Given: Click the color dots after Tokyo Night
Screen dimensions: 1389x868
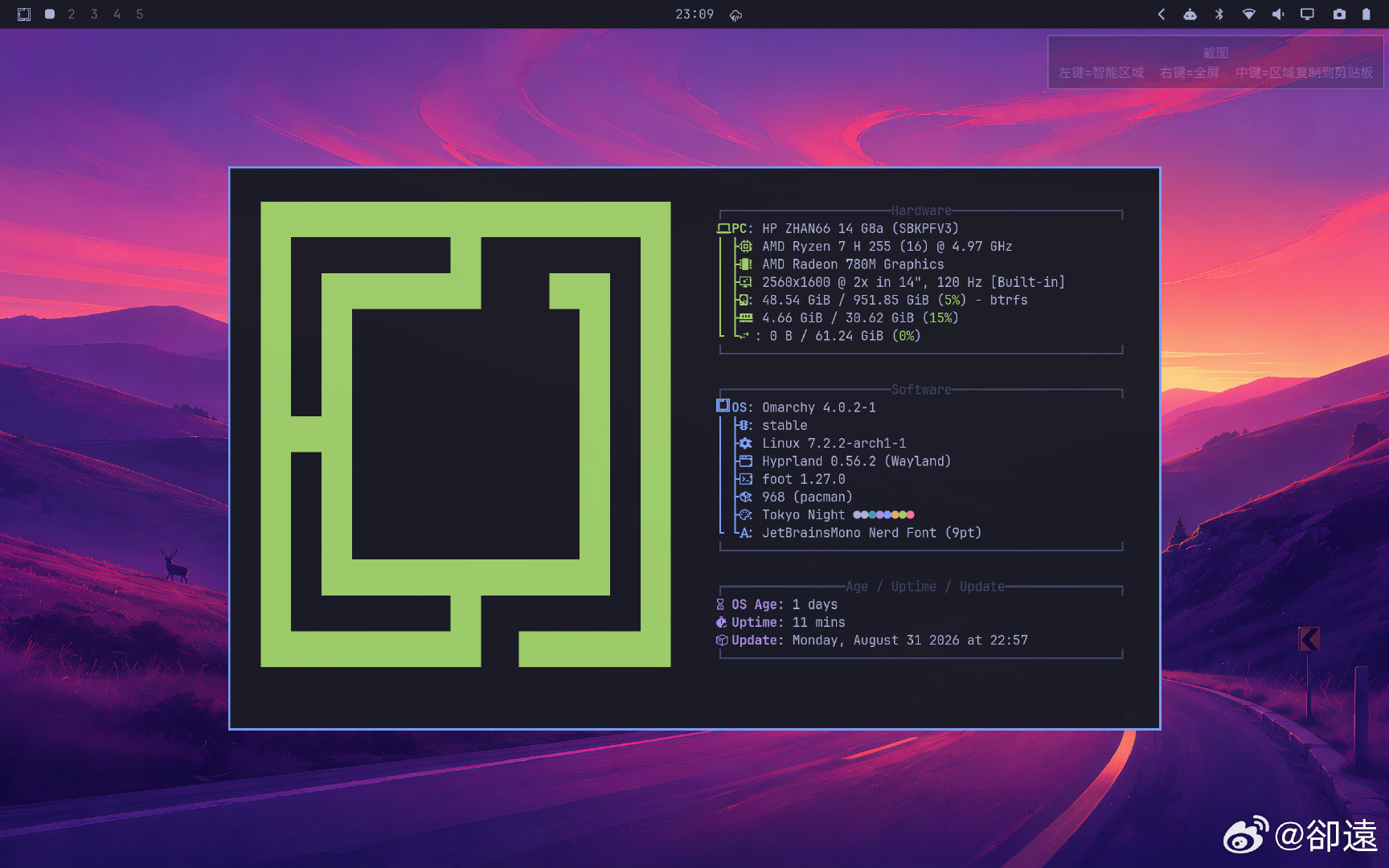Looking at the screenshot, I should [883, 514].
